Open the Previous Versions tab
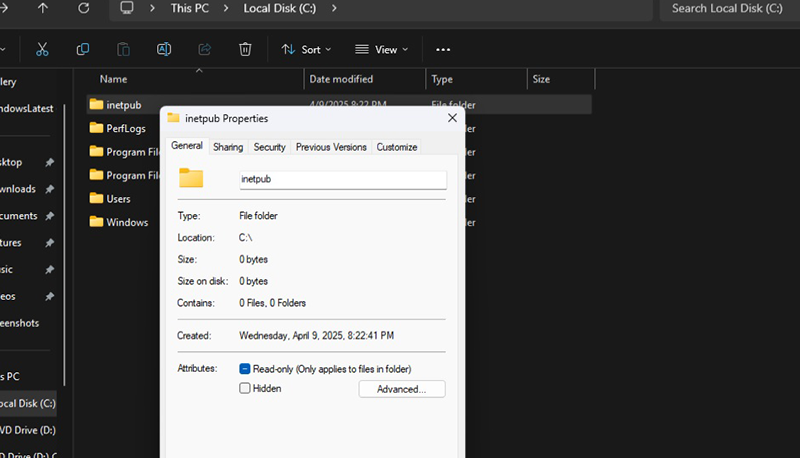The width and height of the screenshot is (800, 458). [331, 147]
